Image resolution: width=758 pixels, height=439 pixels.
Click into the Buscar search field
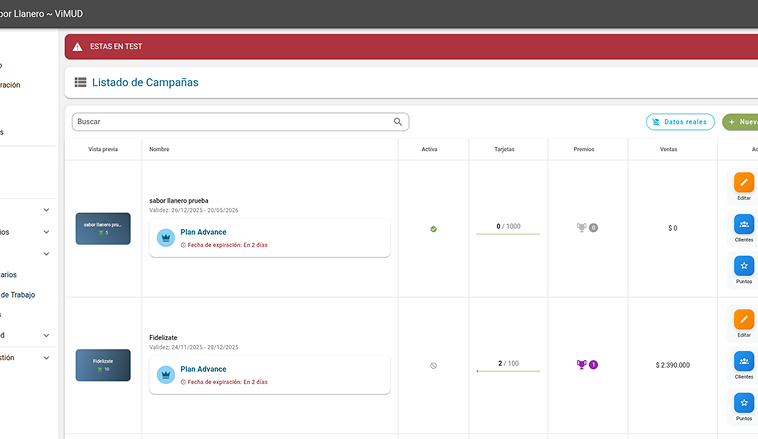[230, 122]
